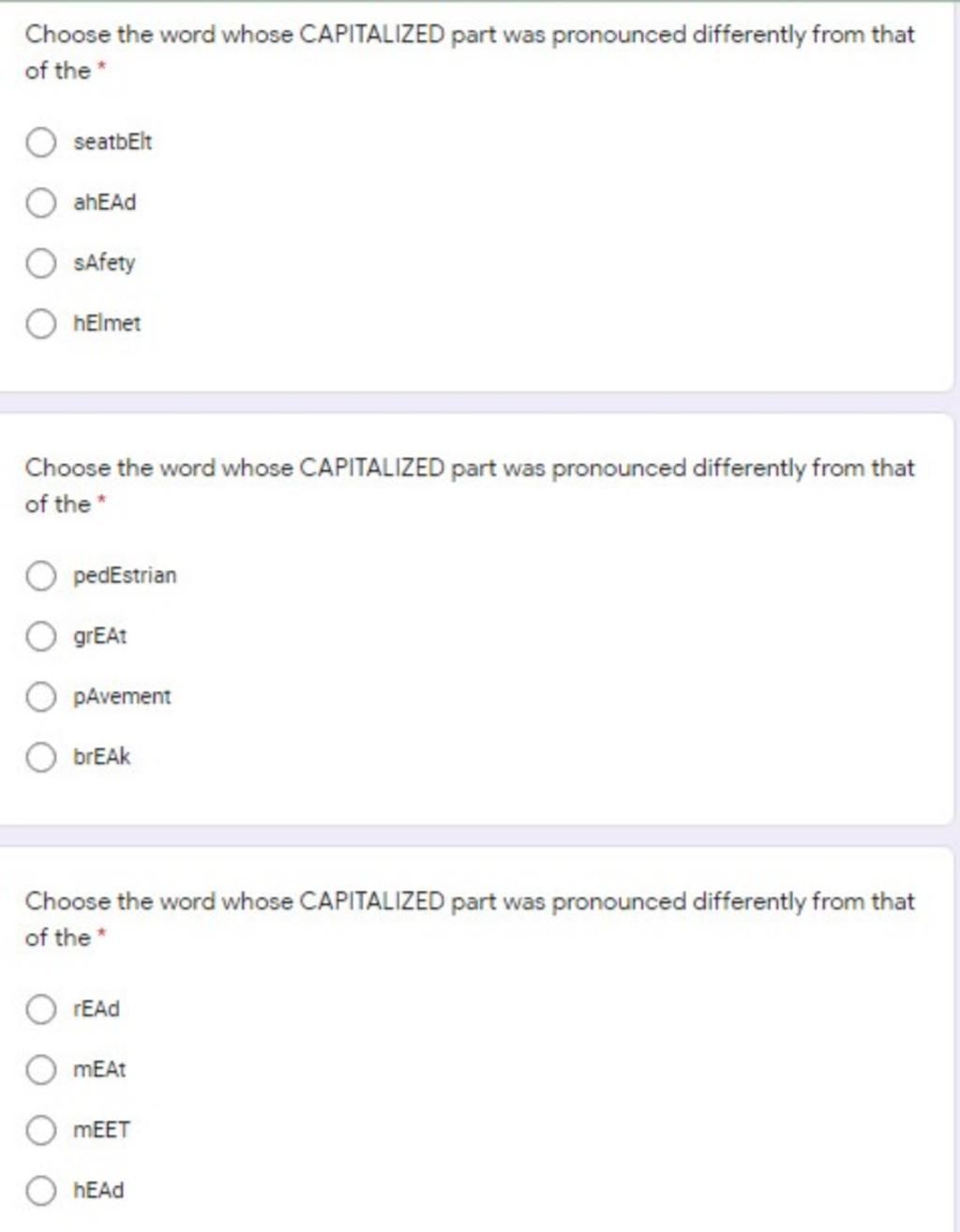Pick the pAvement answer option
960x1232 pixels.
coord(40,697)
